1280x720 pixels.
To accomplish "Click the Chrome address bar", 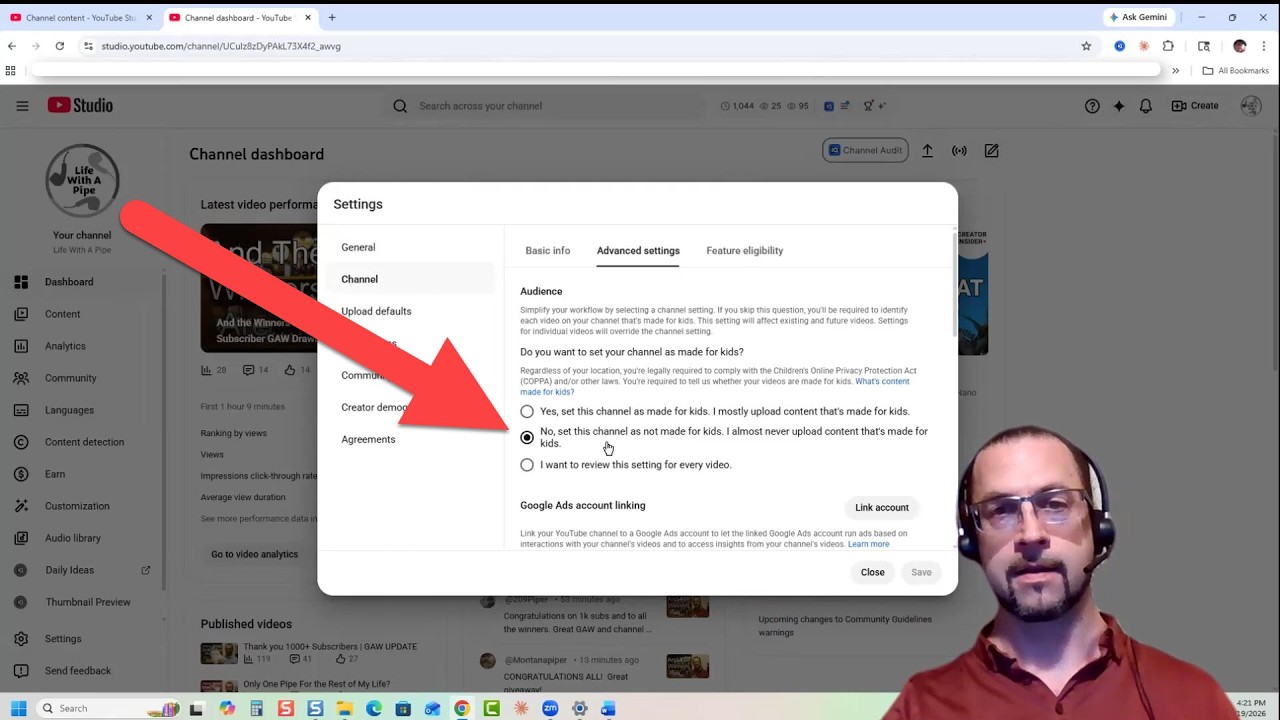I will [x=580, y=46].
